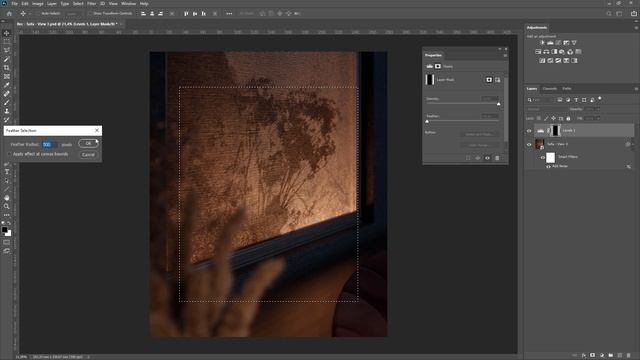This screenshot has height=360, width=640.
Task: Add an Invert adjustment
Action: 542,60
